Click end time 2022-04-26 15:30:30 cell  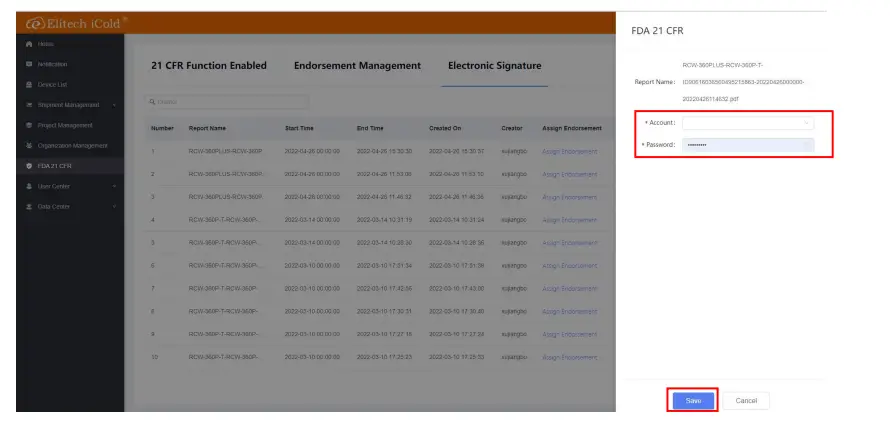click(x=384, y=152)
